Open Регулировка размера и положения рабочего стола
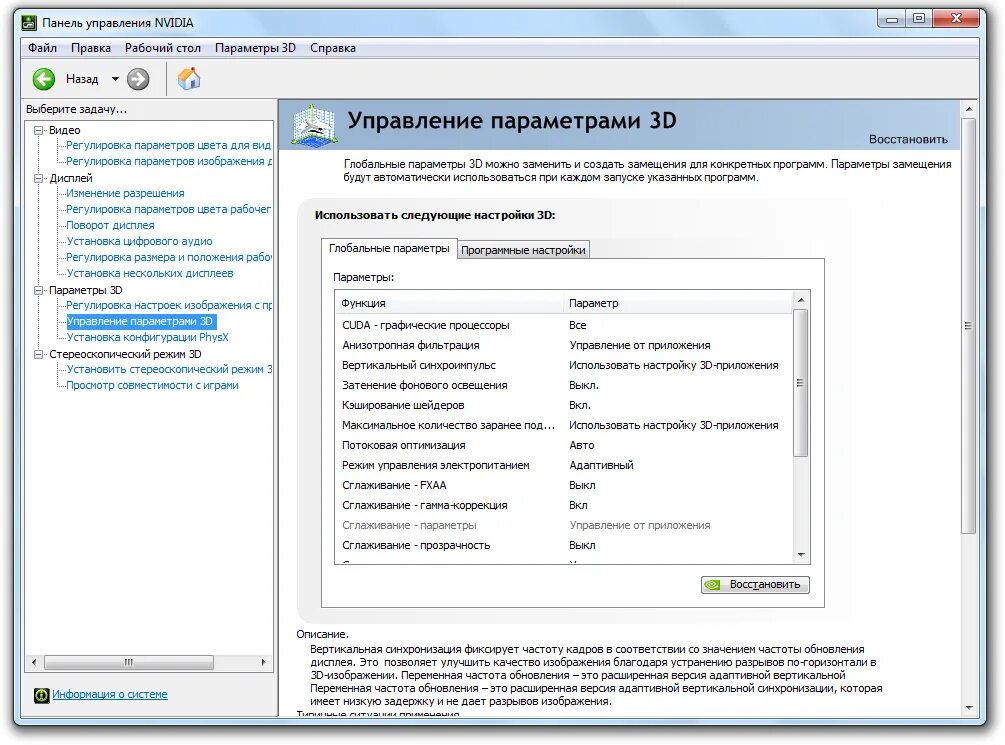 tap(169, 258)
